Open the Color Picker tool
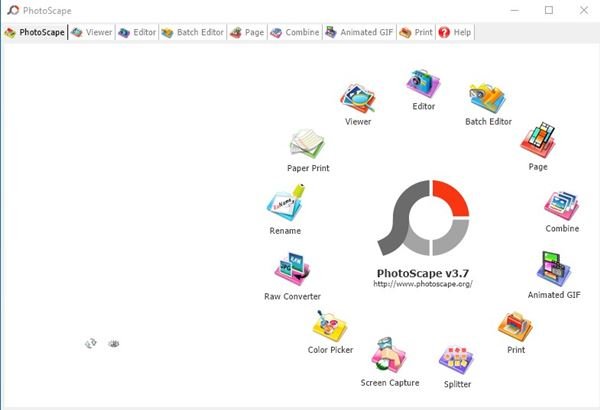 click(330, 326)
